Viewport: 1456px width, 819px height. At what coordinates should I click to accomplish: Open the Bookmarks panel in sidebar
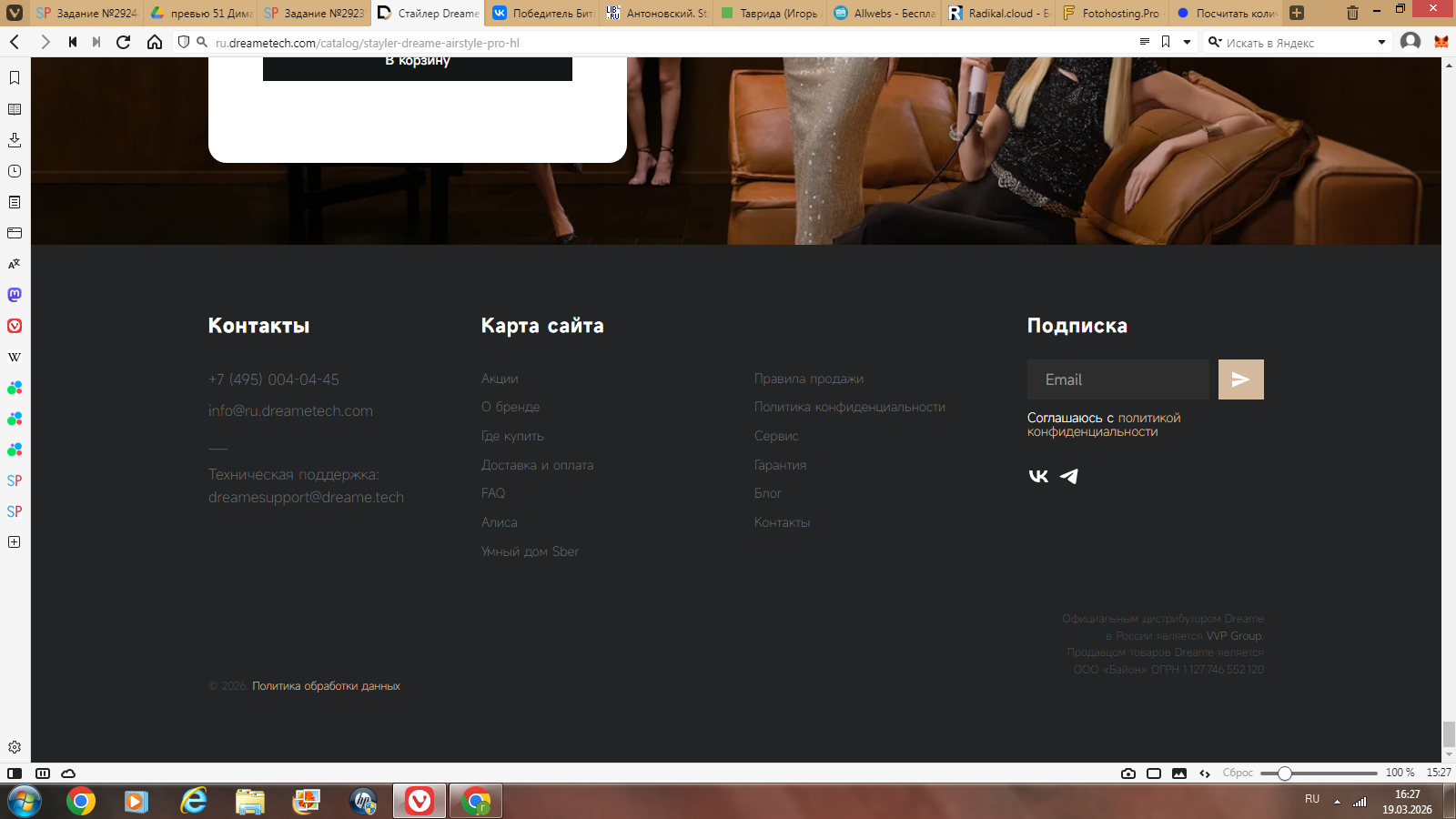click(x=15, y=78)
